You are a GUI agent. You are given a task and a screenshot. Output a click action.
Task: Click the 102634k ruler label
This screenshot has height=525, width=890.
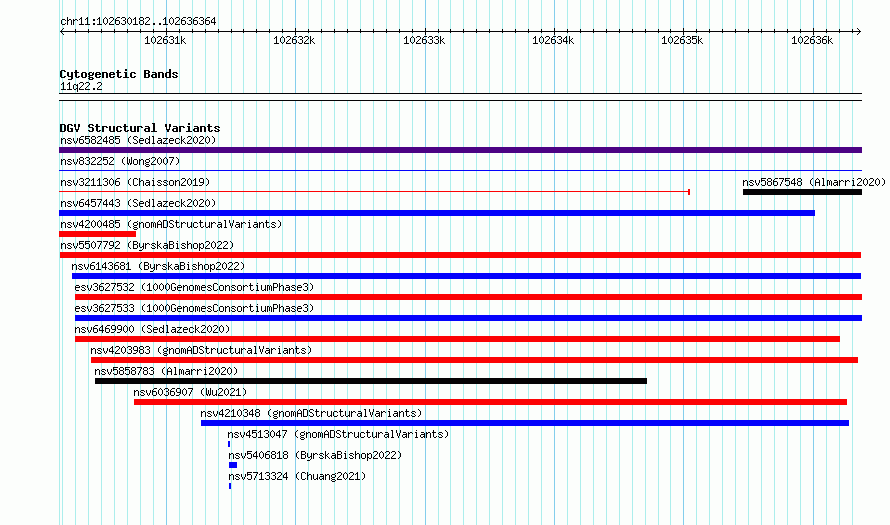tap(553, 40)
